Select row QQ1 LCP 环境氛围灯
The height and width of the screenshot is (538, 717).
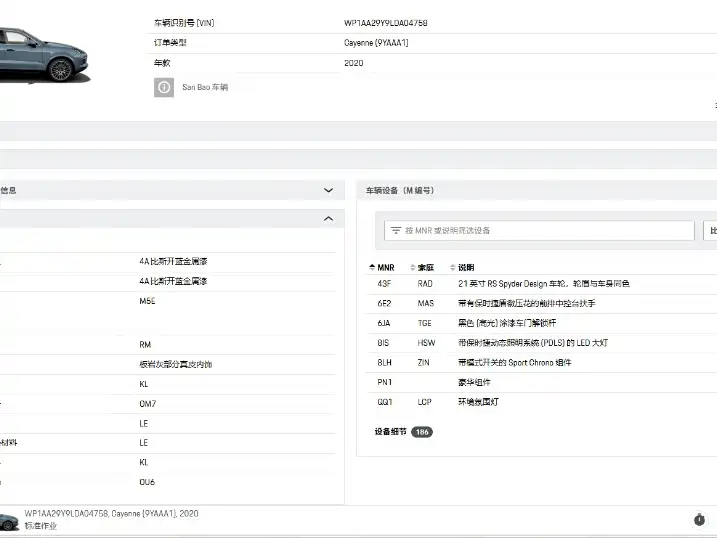[541, 402]
